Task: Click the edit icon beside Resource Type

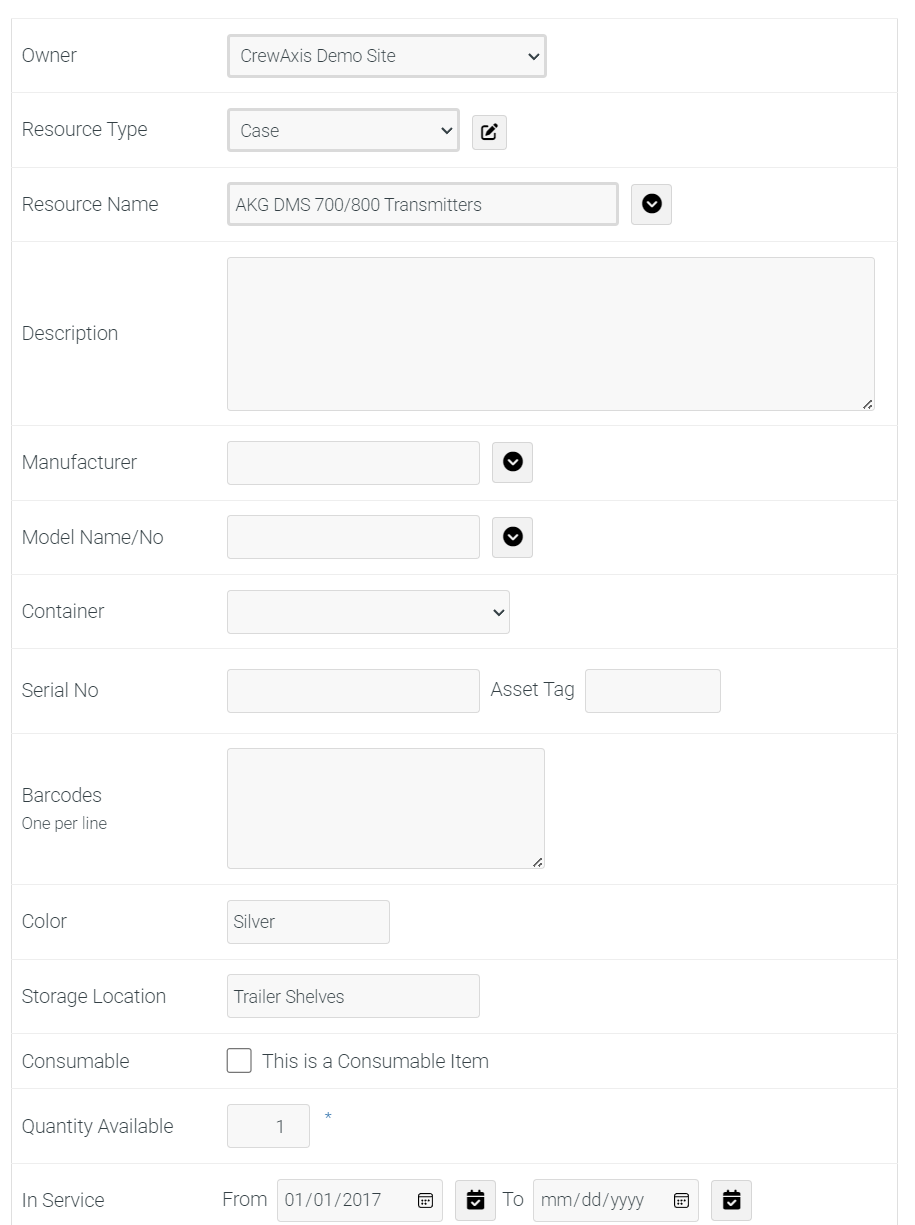Action: (x=489, y=132)
